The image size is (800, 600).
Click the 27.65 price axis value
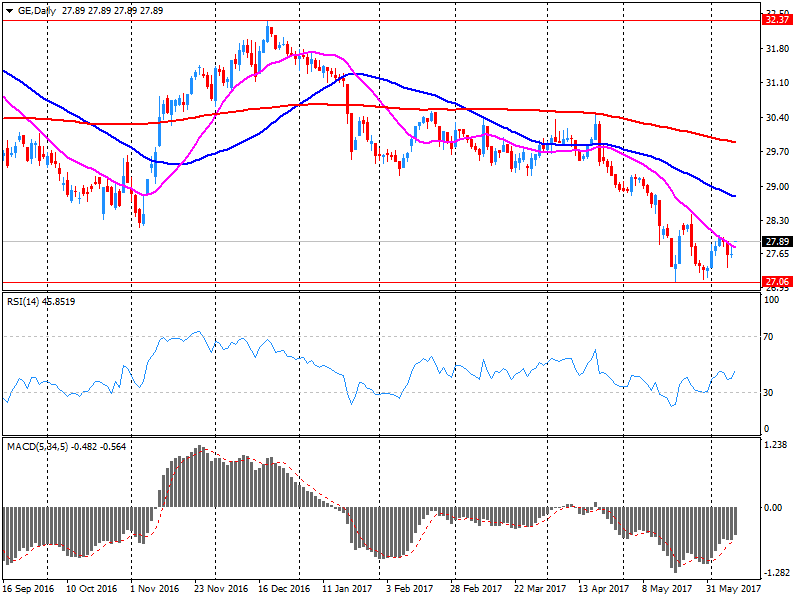778,254
